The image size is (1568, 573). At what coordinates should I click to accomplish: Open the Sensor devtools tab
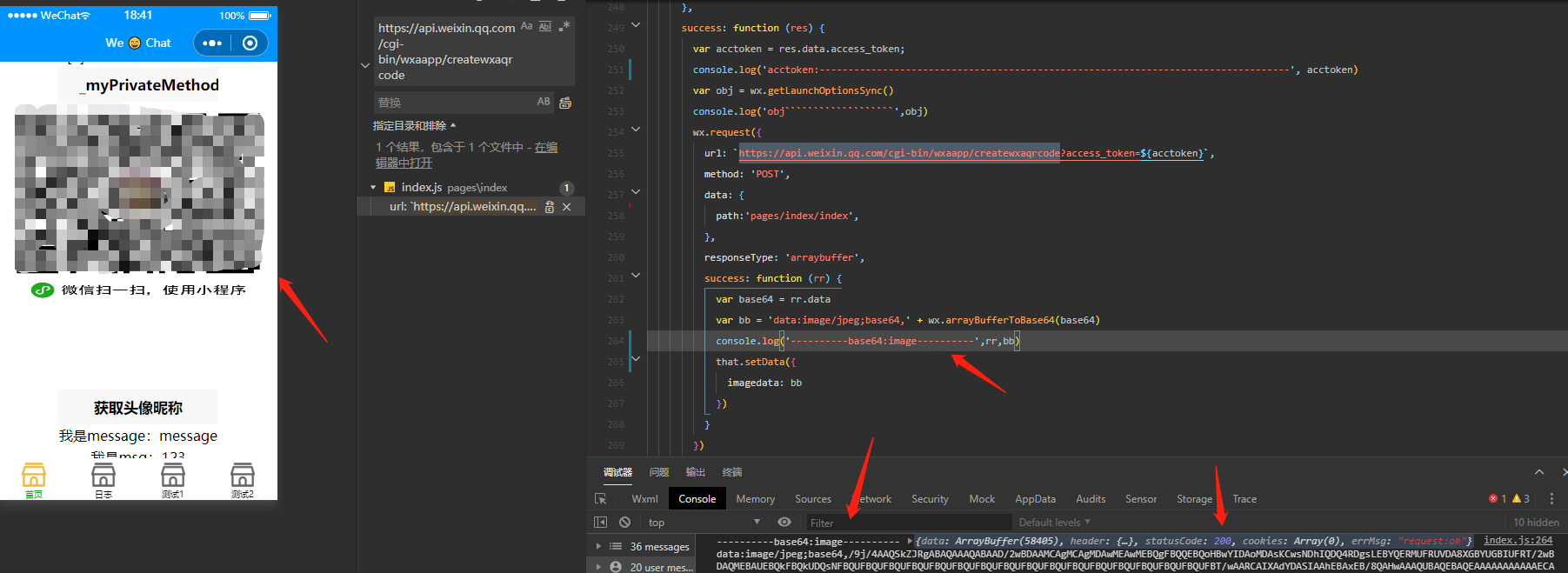[x=1141, y=499]
